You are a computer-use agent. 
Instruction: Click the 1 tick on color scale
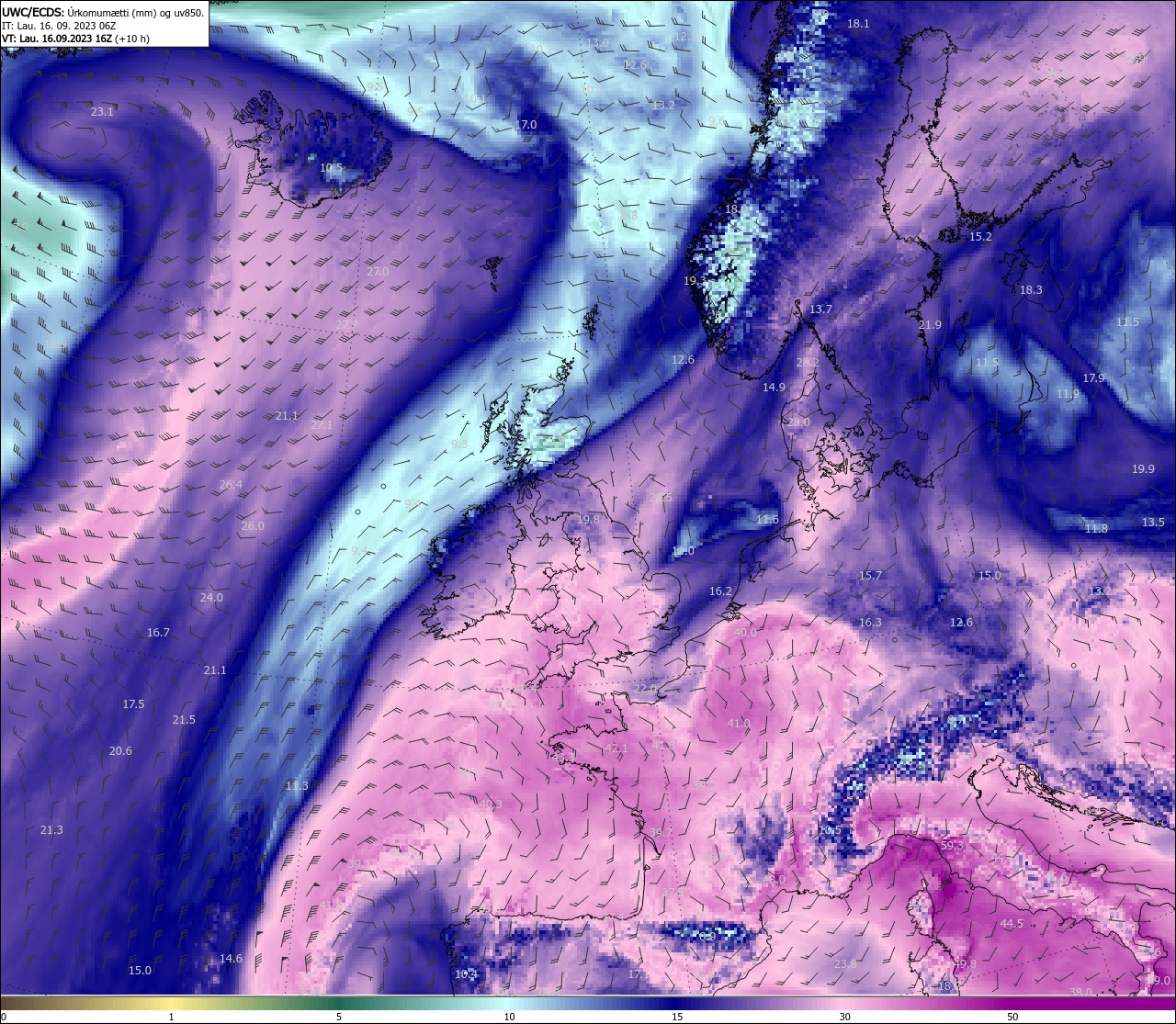tap(171, 1017)
